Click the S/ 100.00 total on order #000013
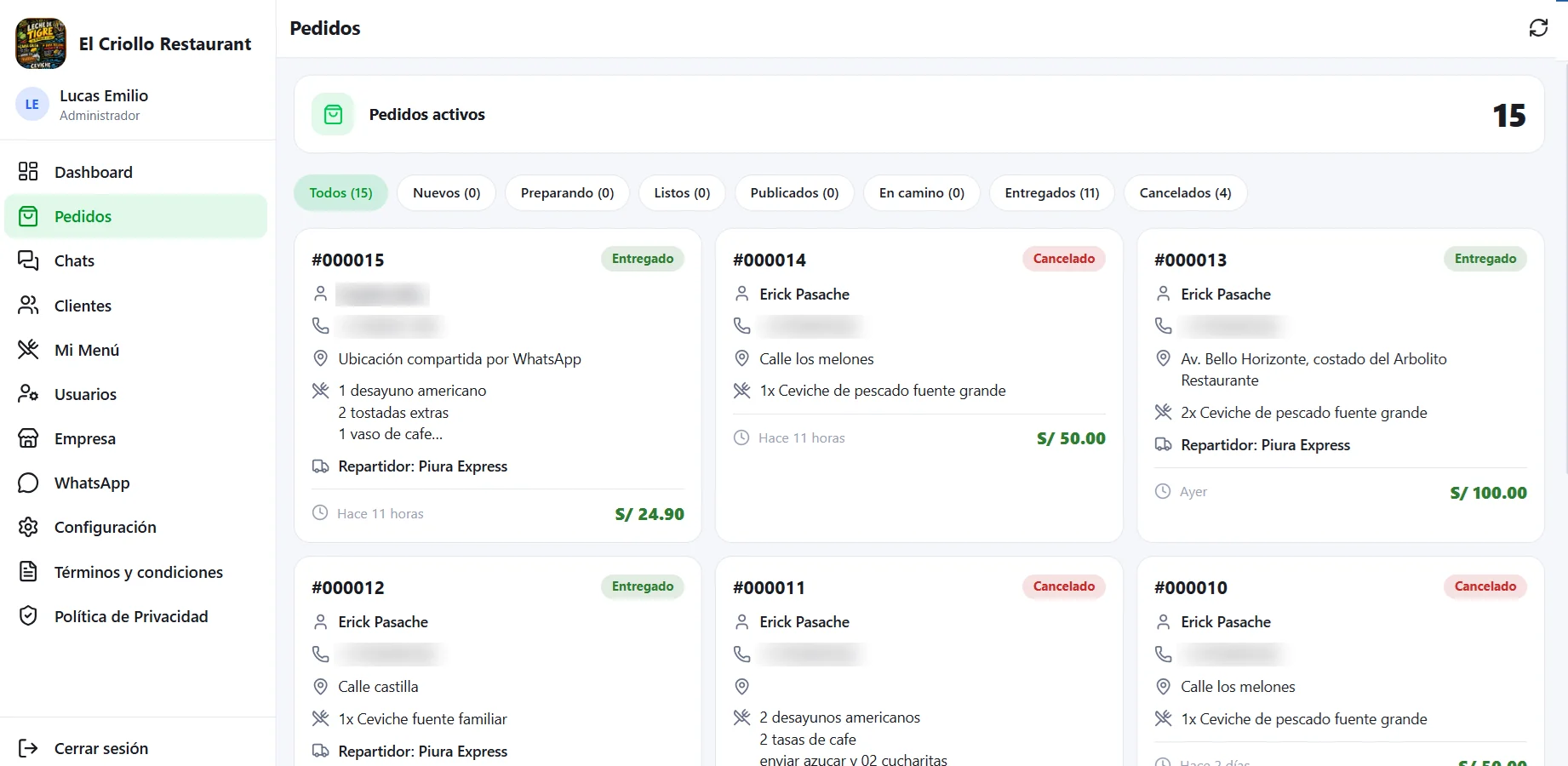Screen dimensions: 1568x766 tap(1489, 493)
